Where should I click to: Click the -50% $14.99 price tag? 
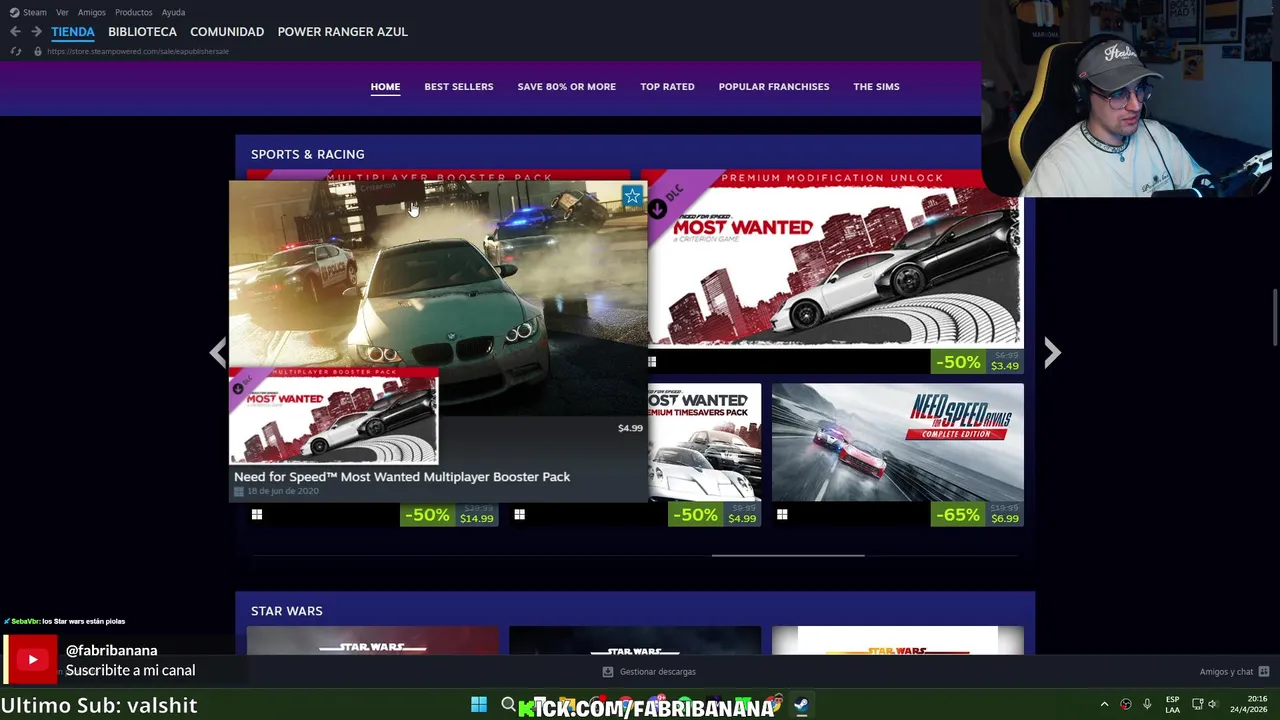(449, 515)
